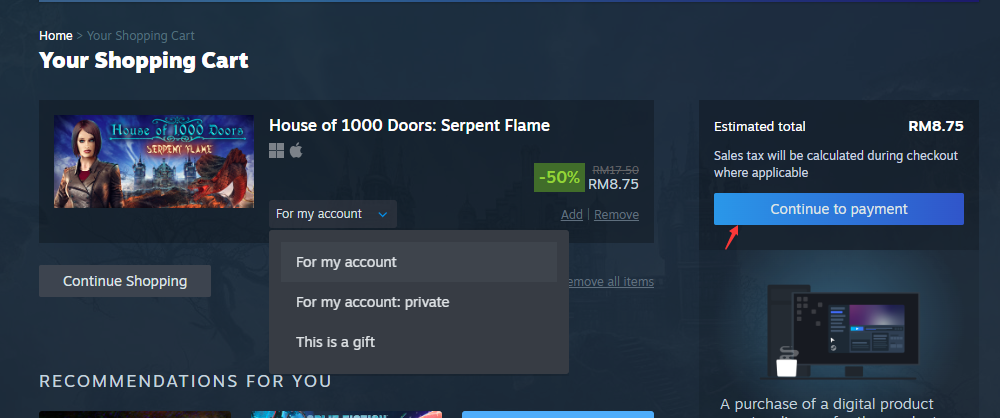The width and height of the screenshot is (1000, 418).
Task: Remove Serpent Flame from the cart
Action: [616, 215]
